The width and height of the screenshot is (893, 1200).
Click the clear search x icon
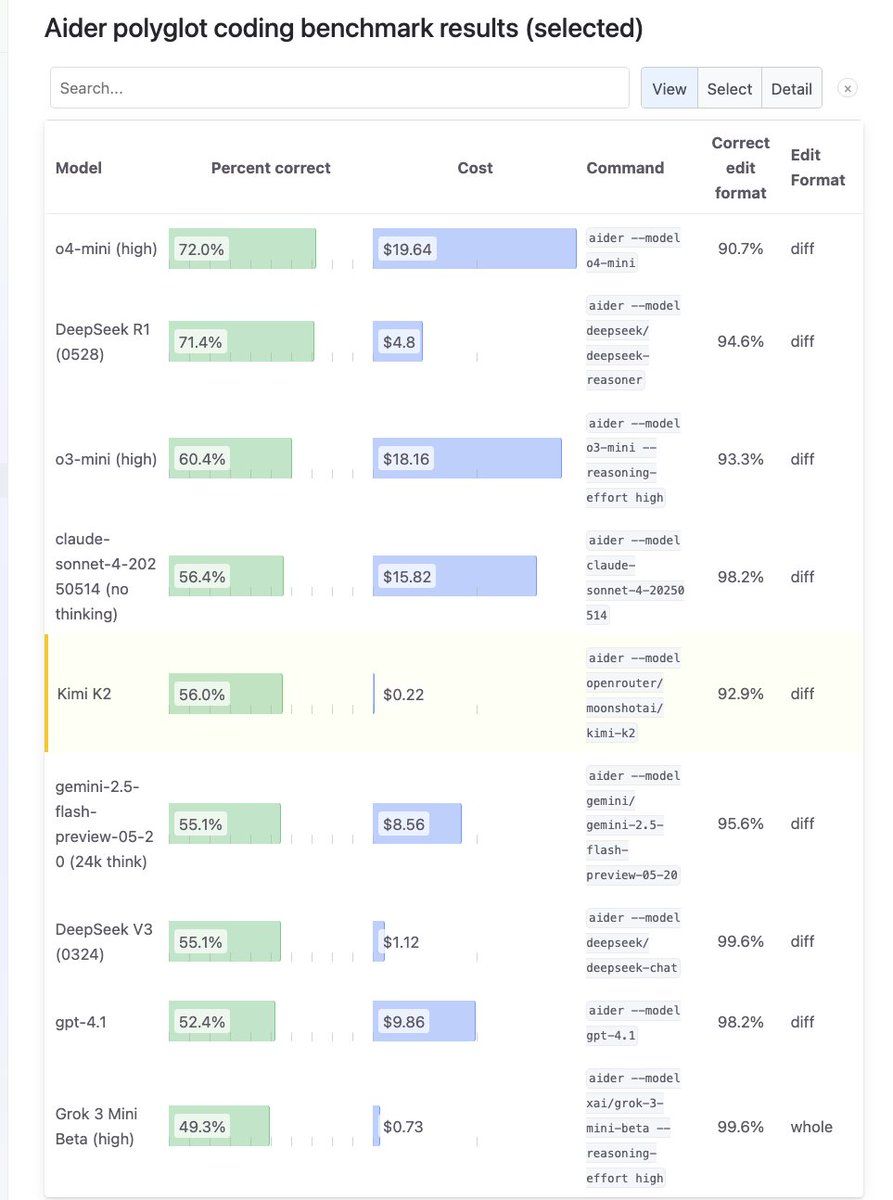[847, 88]
